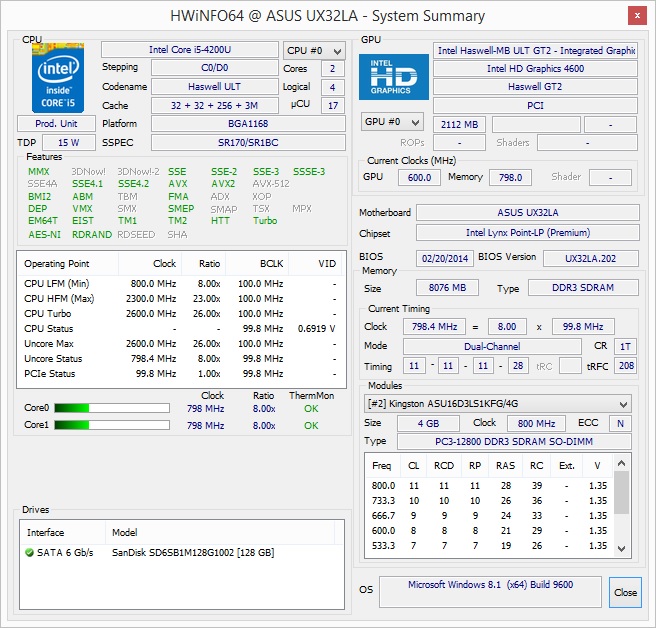Image resolution: width=656 pixels, height=628 pixels.
Task: Click the tRFC 208 value field
Action: coord(626,366)
